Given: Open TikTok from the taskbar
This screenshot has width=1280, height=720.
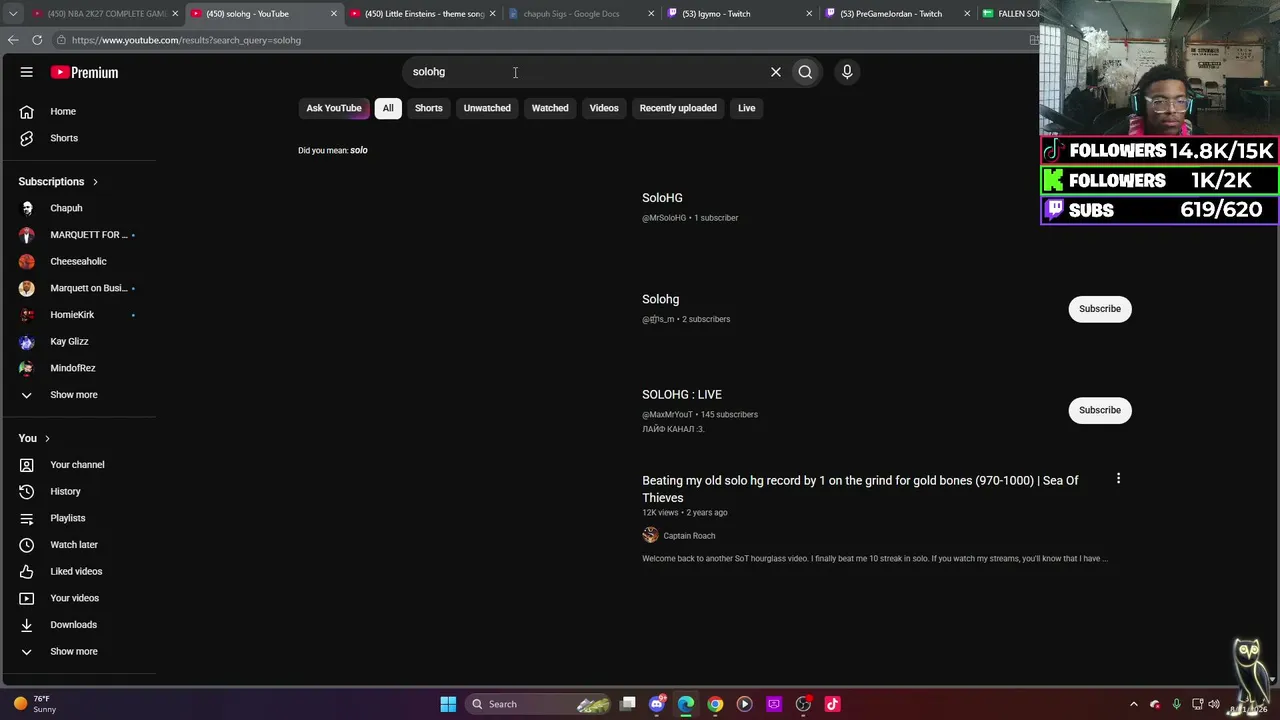Looking at the screenshot, I should 832,704.
